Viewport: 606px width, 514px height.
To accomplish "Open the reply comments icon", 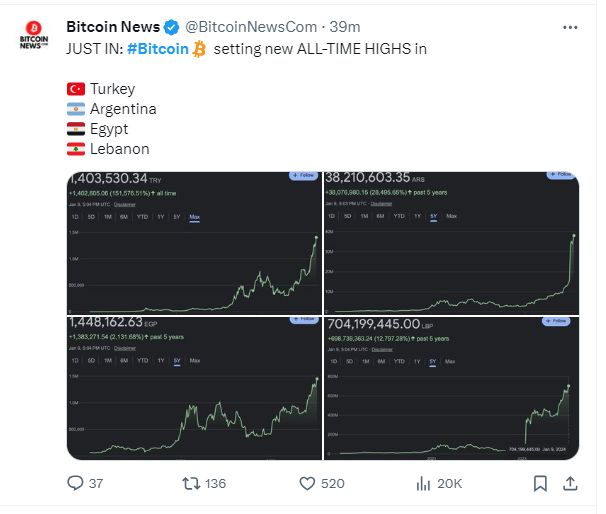I will click(75, 483).
